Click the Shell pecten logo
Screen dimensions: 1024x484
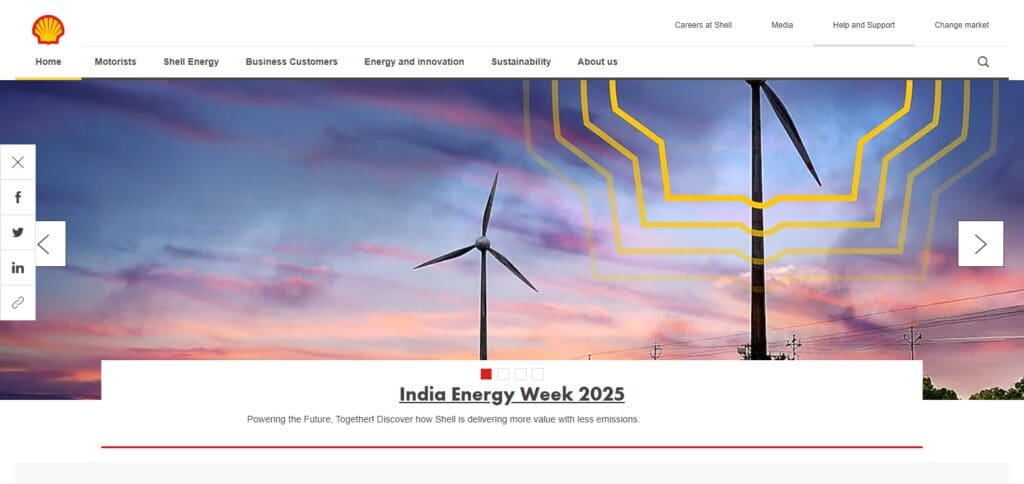tap(48, 29)
